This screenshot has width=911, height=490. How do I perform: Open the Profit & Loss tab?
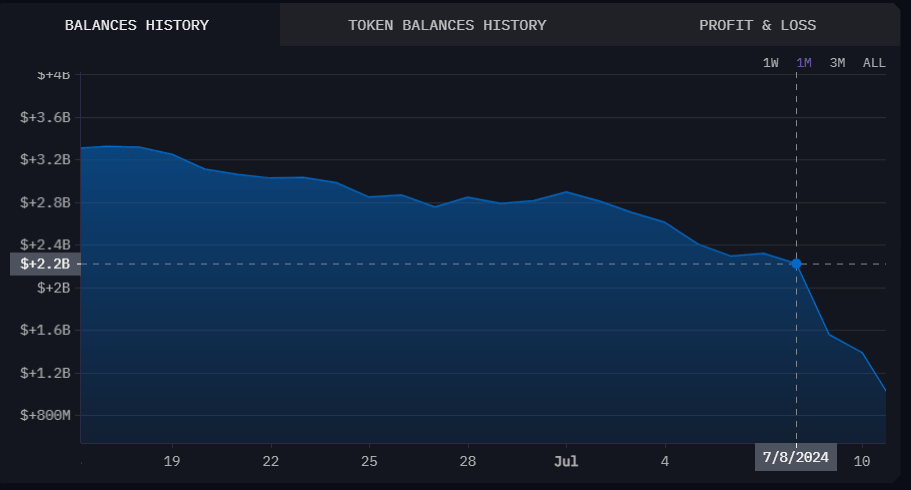pos(757,25)
